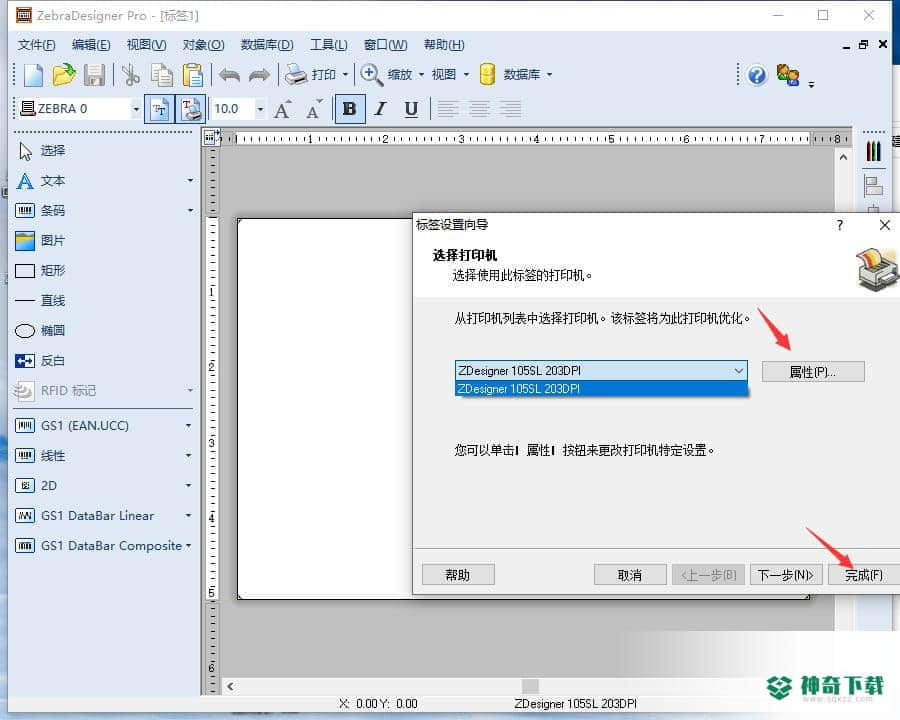The image size is (900, 720).
Task: Cut selection with the scissors icon
Action: (x=131, y=75)
